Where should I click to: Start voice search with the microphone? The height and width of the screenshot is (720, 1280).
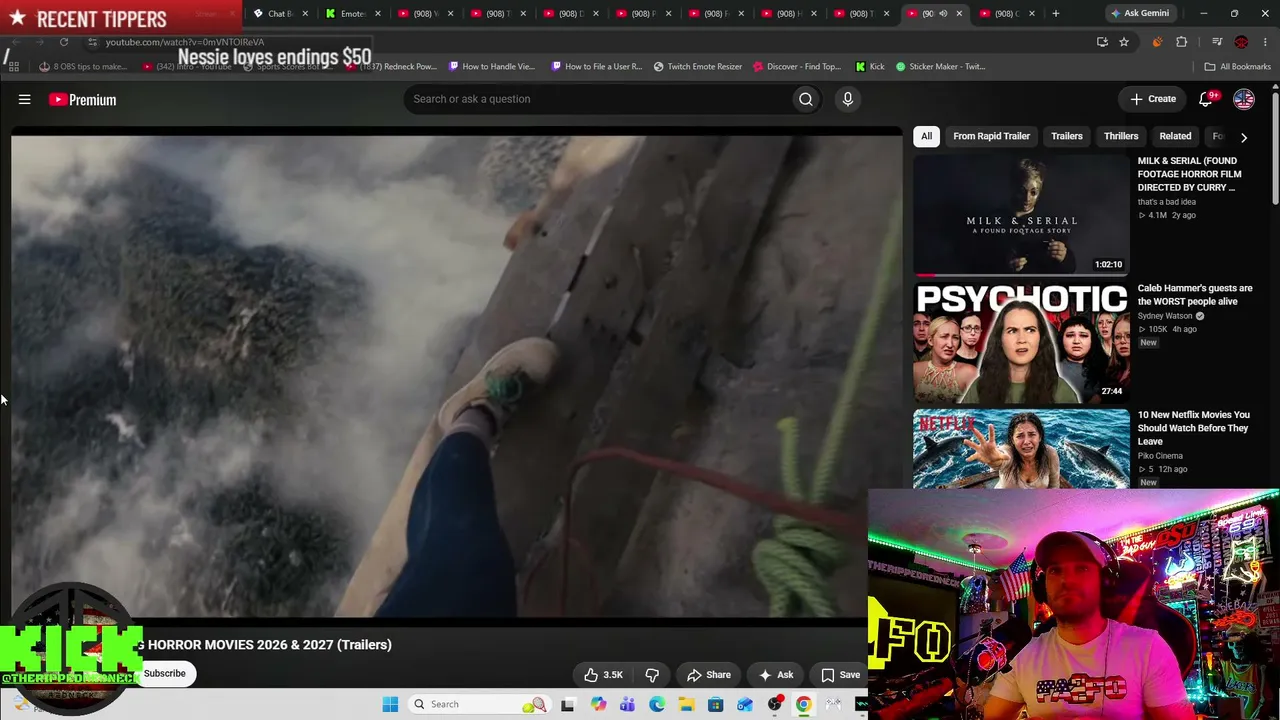847,99
